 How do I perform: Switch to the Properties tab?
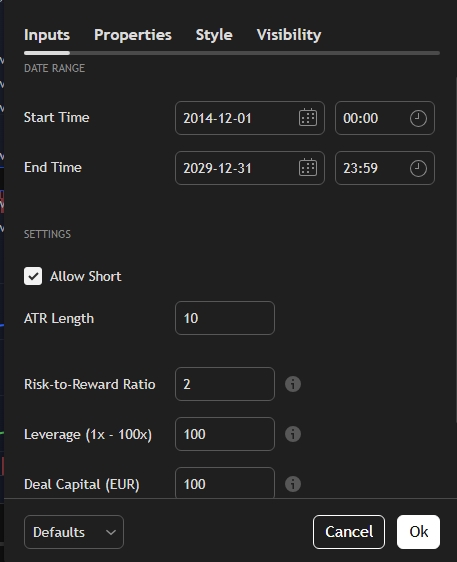click(x=133, y=35)
